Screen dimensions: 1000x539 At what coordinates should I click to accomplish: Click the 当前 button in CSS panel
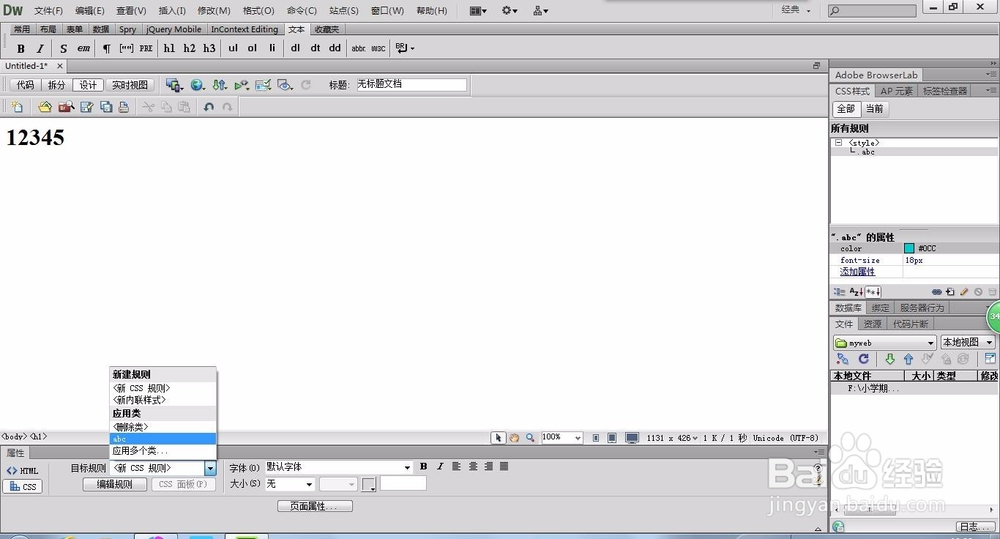(x=875, y=109)
